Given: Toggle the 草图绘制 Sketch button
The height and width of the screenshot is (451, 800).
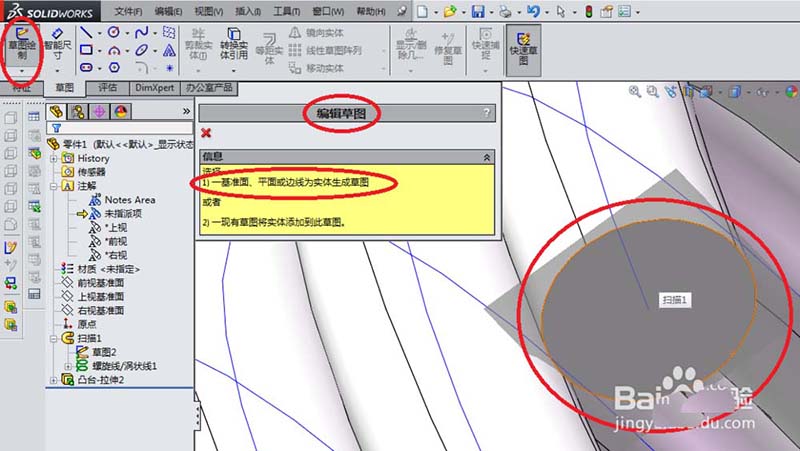Looking at the screenshot, I should coord(21,44).
